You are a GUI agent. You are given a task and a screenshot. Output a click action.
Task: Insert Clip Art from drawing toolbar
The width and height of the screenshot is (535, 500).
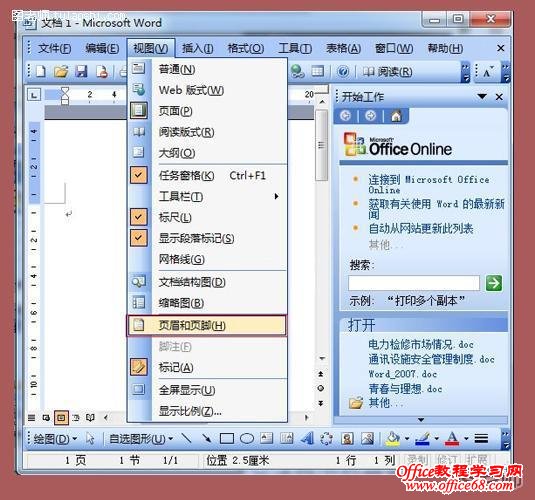(x=347, y=438)
